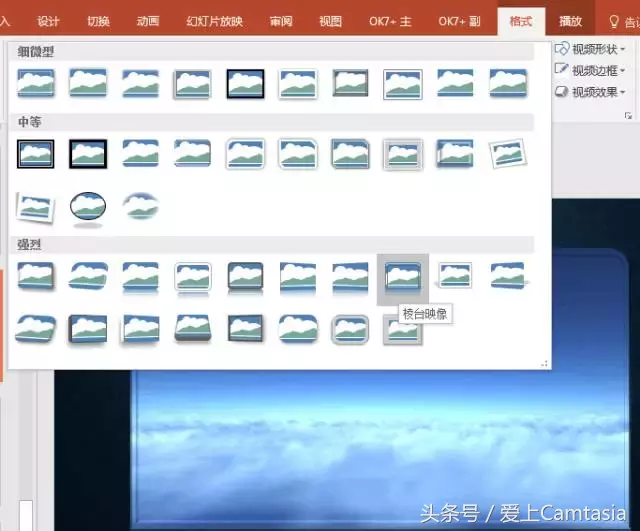Select the 格式 tab
The height and width of the screenshot is (531, 640).
point(521,21)
